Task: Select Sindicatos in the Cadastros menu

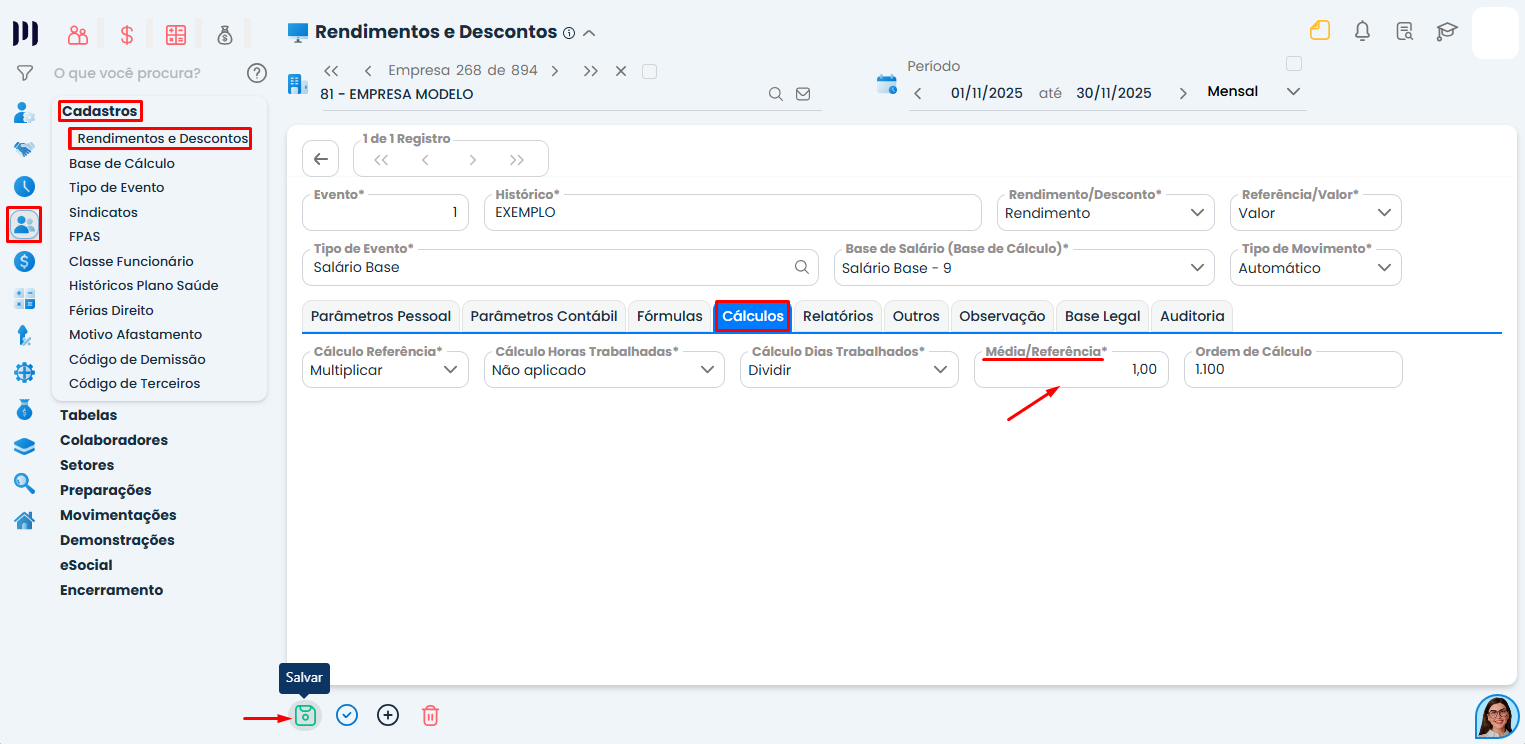Action: point(103,212)
